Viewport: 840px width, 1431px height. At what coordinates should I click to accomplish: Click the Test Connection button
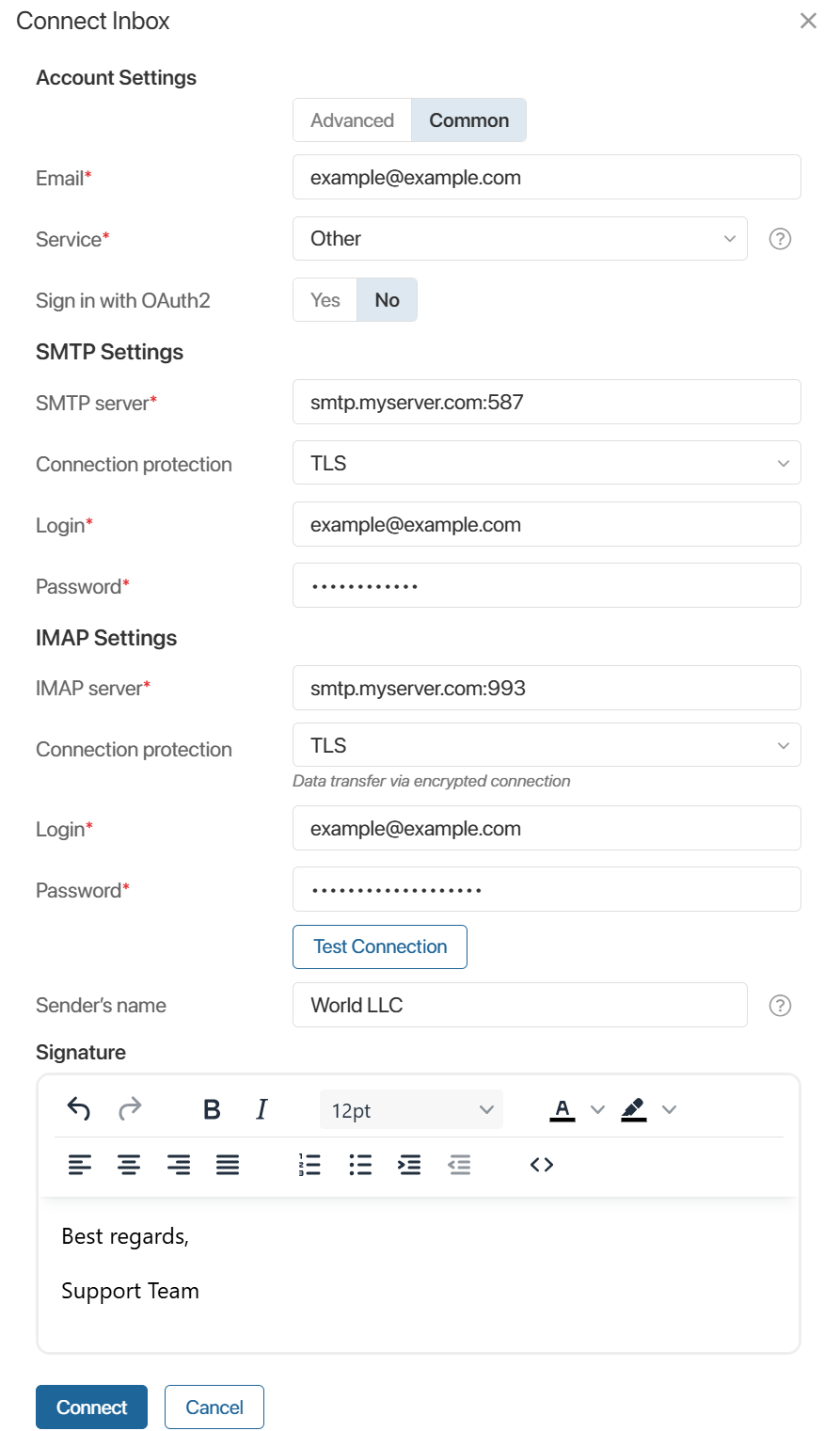point(380,946)
